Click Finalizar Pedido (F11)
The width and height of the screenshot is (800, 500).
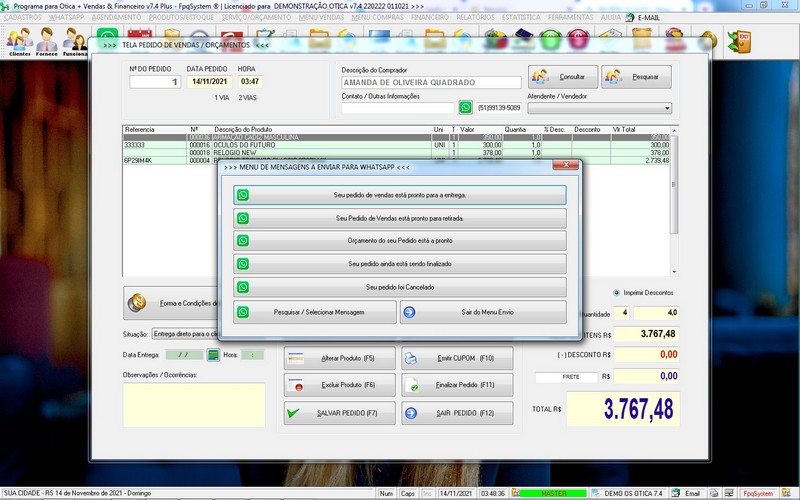click(x=457, y=385)
